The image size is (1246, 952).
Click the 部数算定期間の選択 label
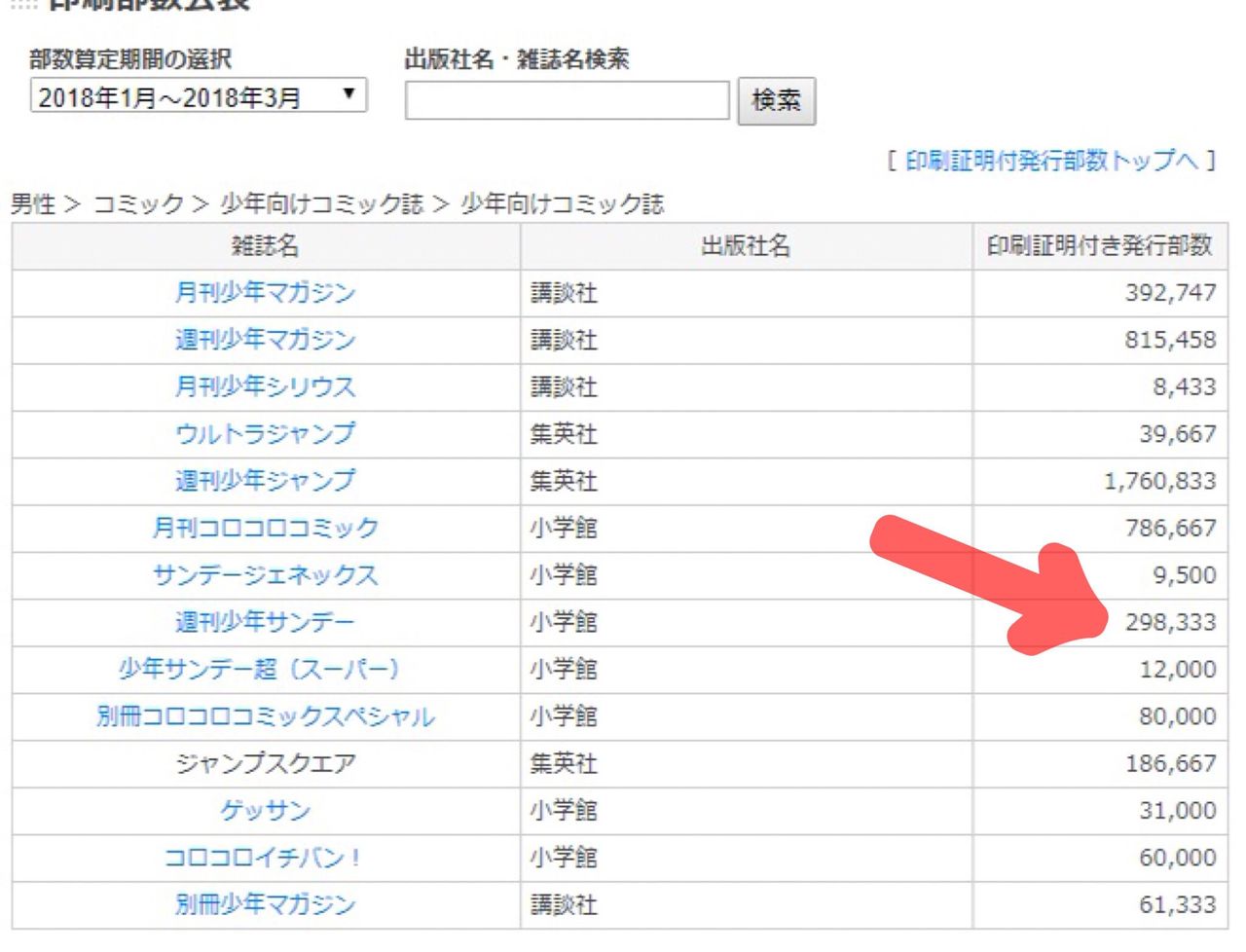tap(130, 58)
